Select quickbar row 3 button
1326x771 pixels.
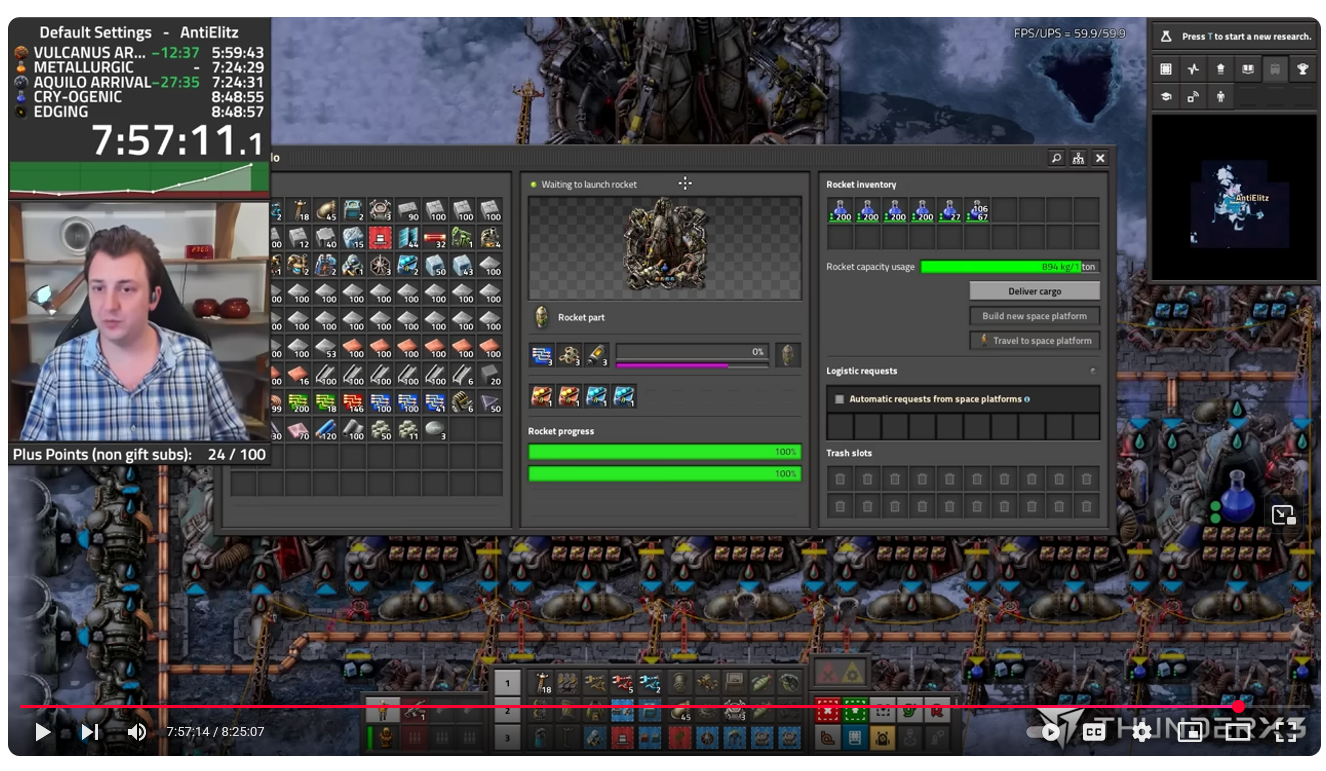pyautogui.click(x=507, y=739)
